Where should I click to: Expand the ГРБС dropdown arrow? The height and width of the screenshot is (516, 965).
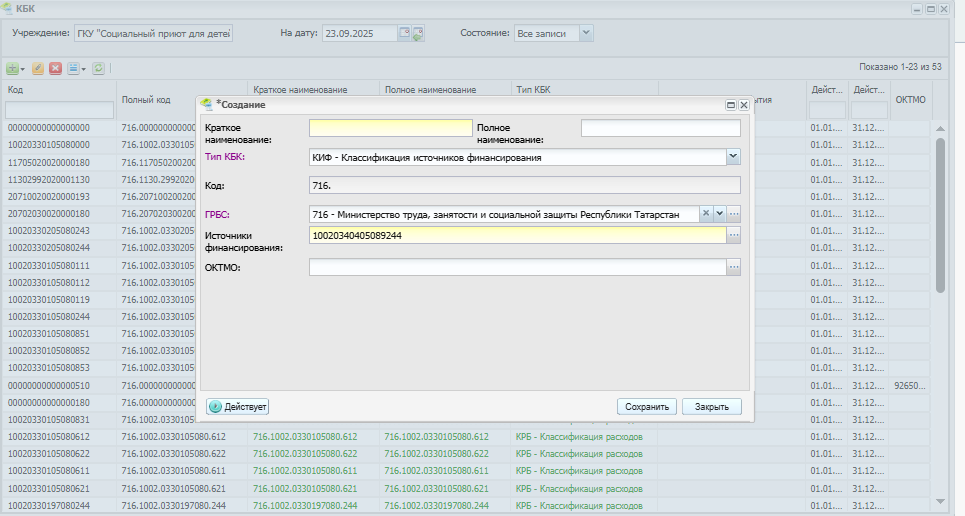719,214
